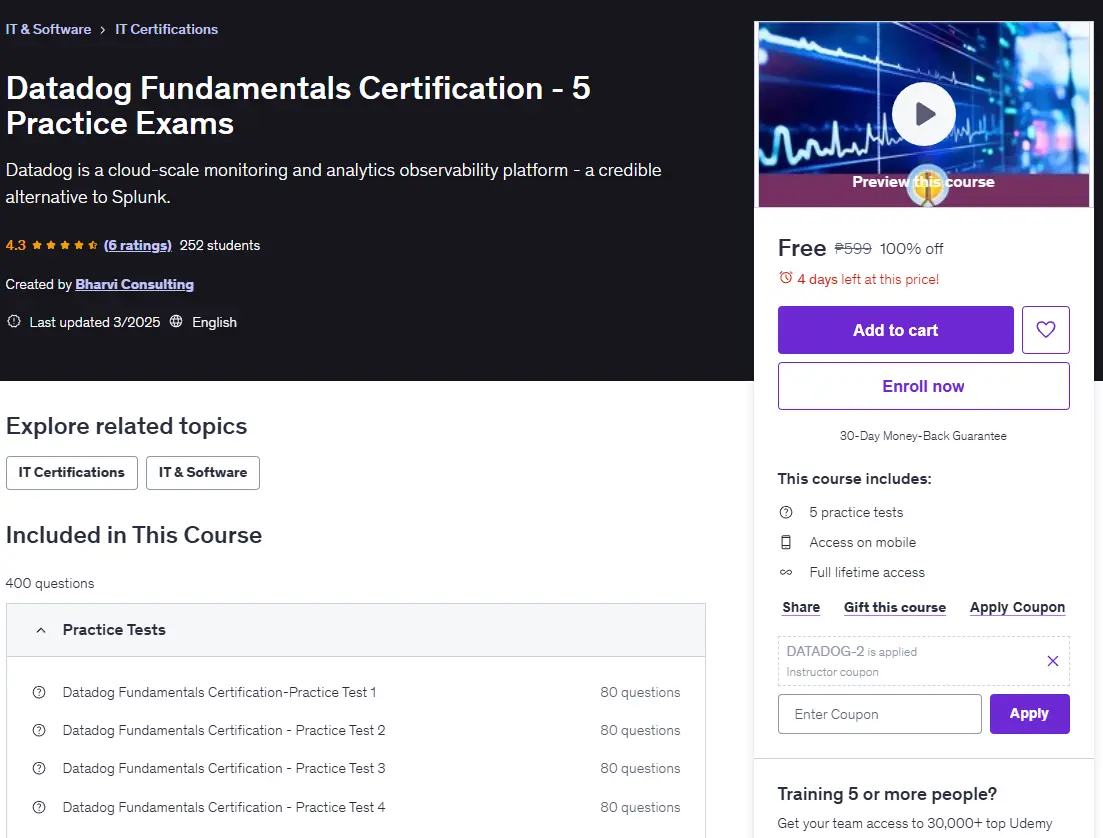
Task: Remove the applied DATADOG-2 coupon
Action: click(x=1052, y=661)
